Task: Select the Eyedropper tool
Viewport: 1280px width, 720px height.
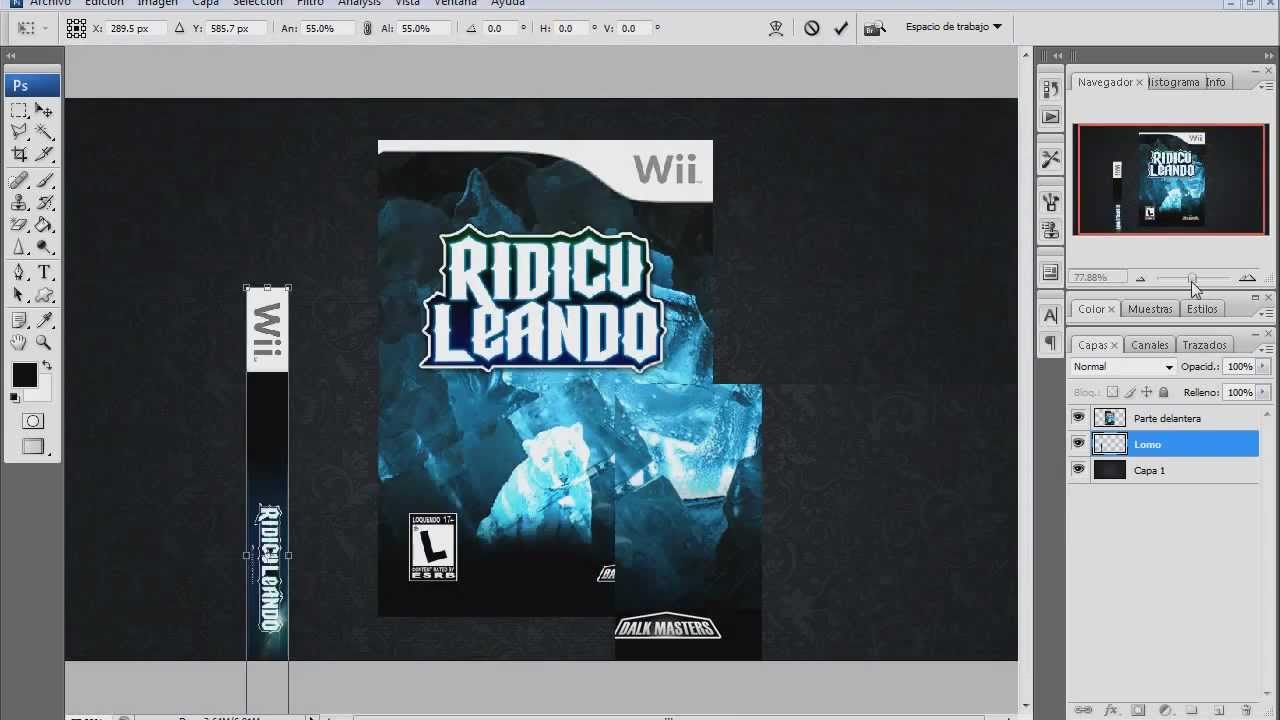Action: [44, 321]
